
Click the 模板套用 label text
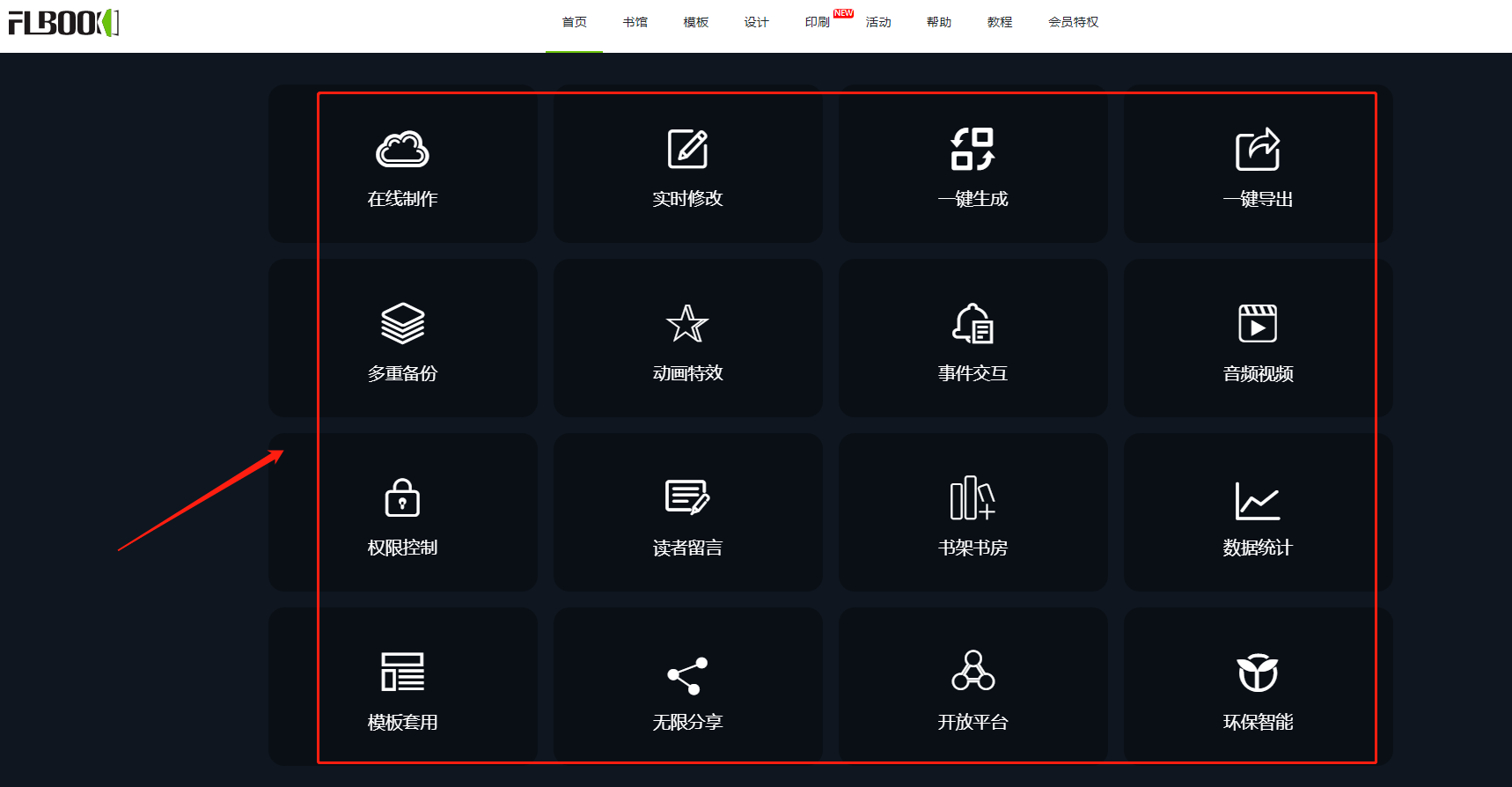point(402,722)
